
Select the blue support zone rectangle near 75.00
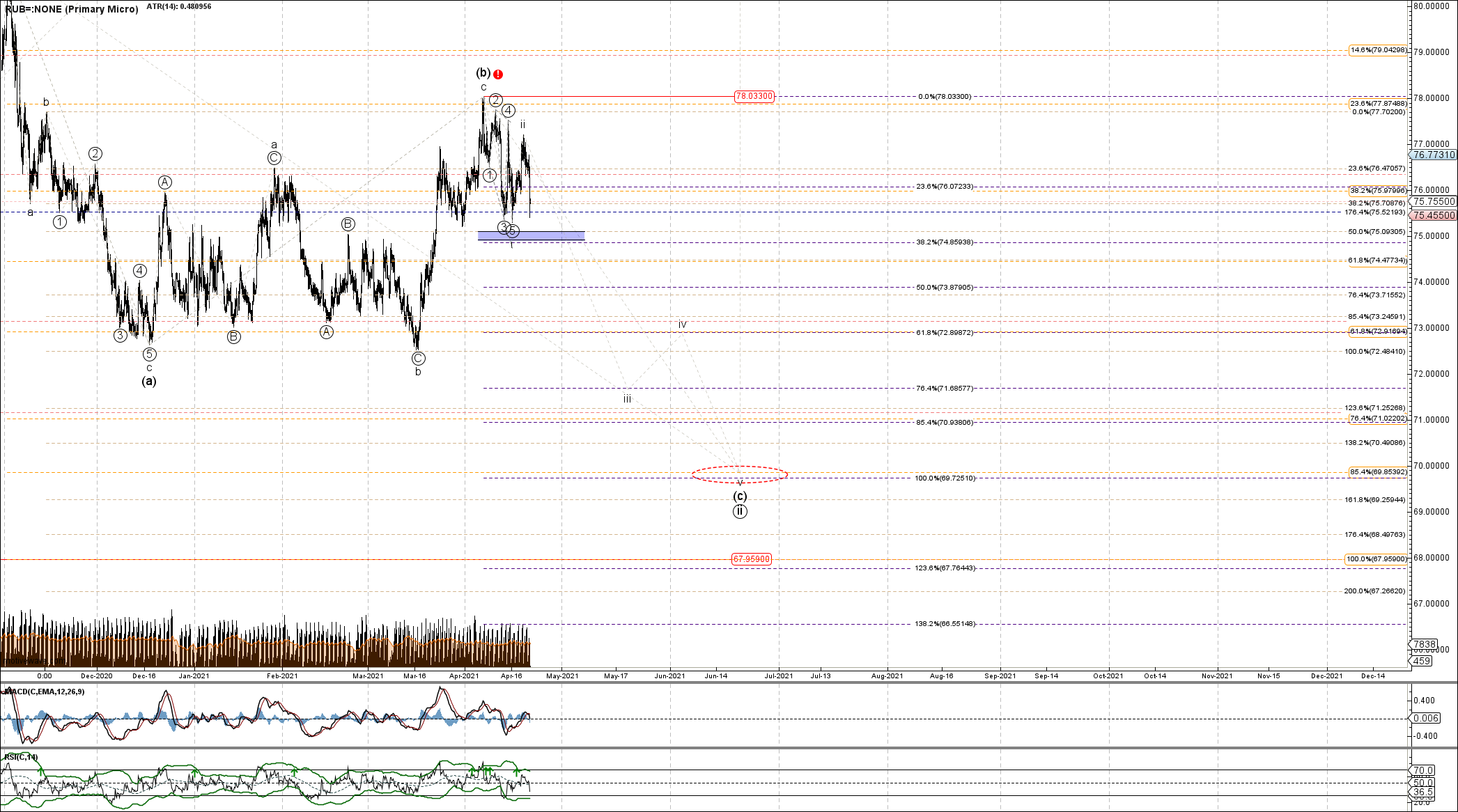(531, 236)
